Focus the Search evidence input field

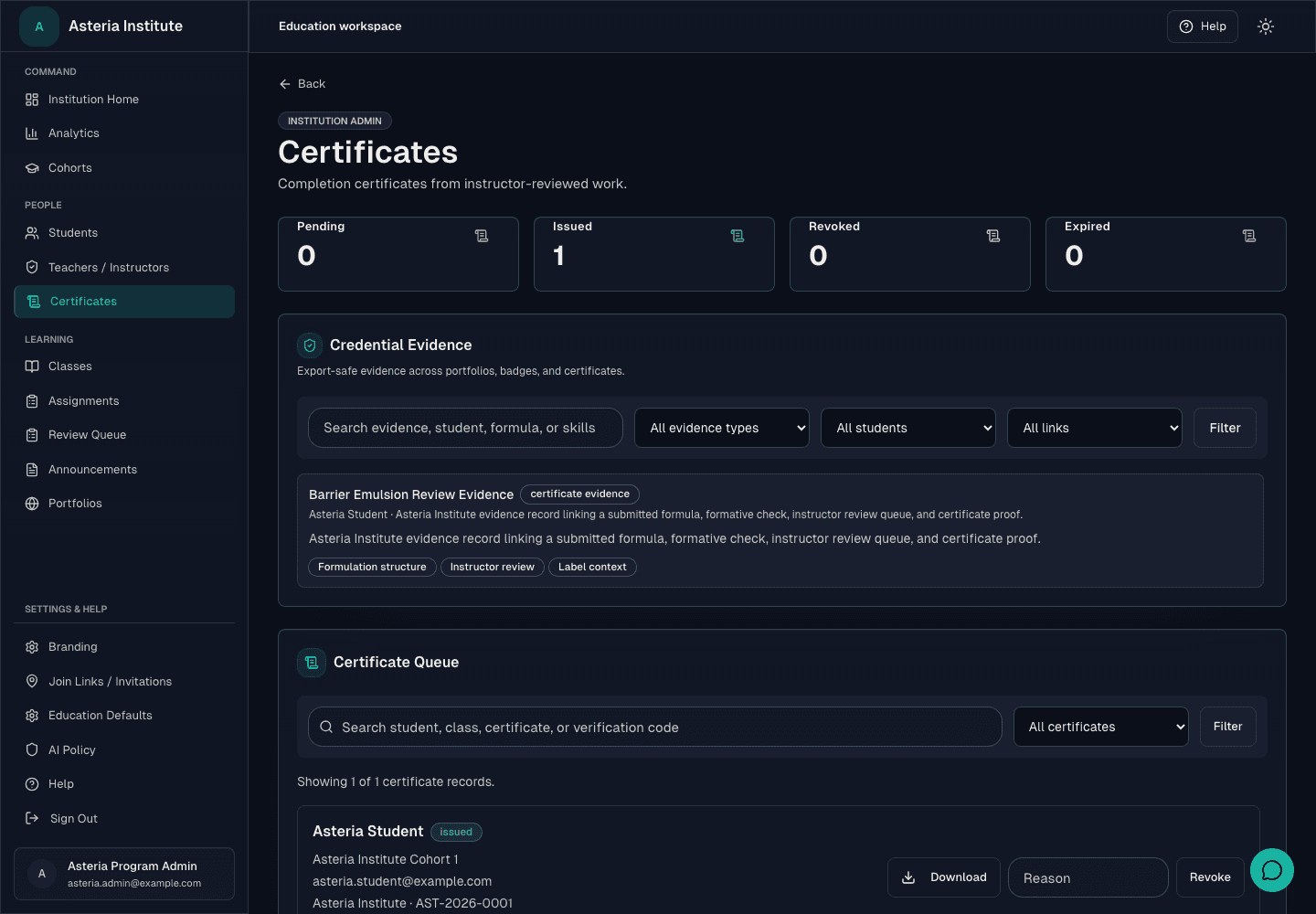[x=465, y=428]
